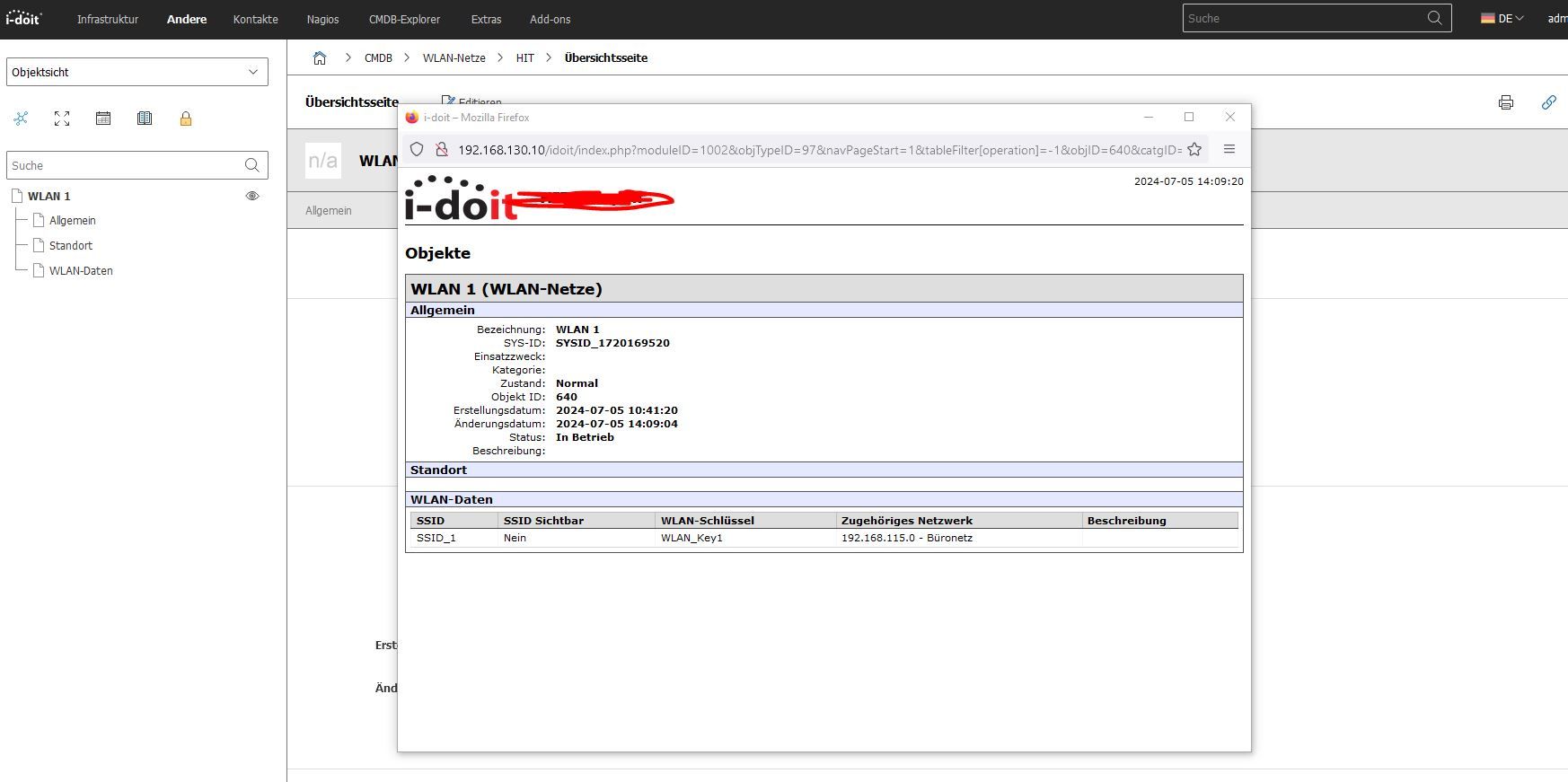This screenshot has width=1568, height=782.
Task: Click the Firefox popup URL address bar
Action: pyautogui.click(x=819, y=150)
